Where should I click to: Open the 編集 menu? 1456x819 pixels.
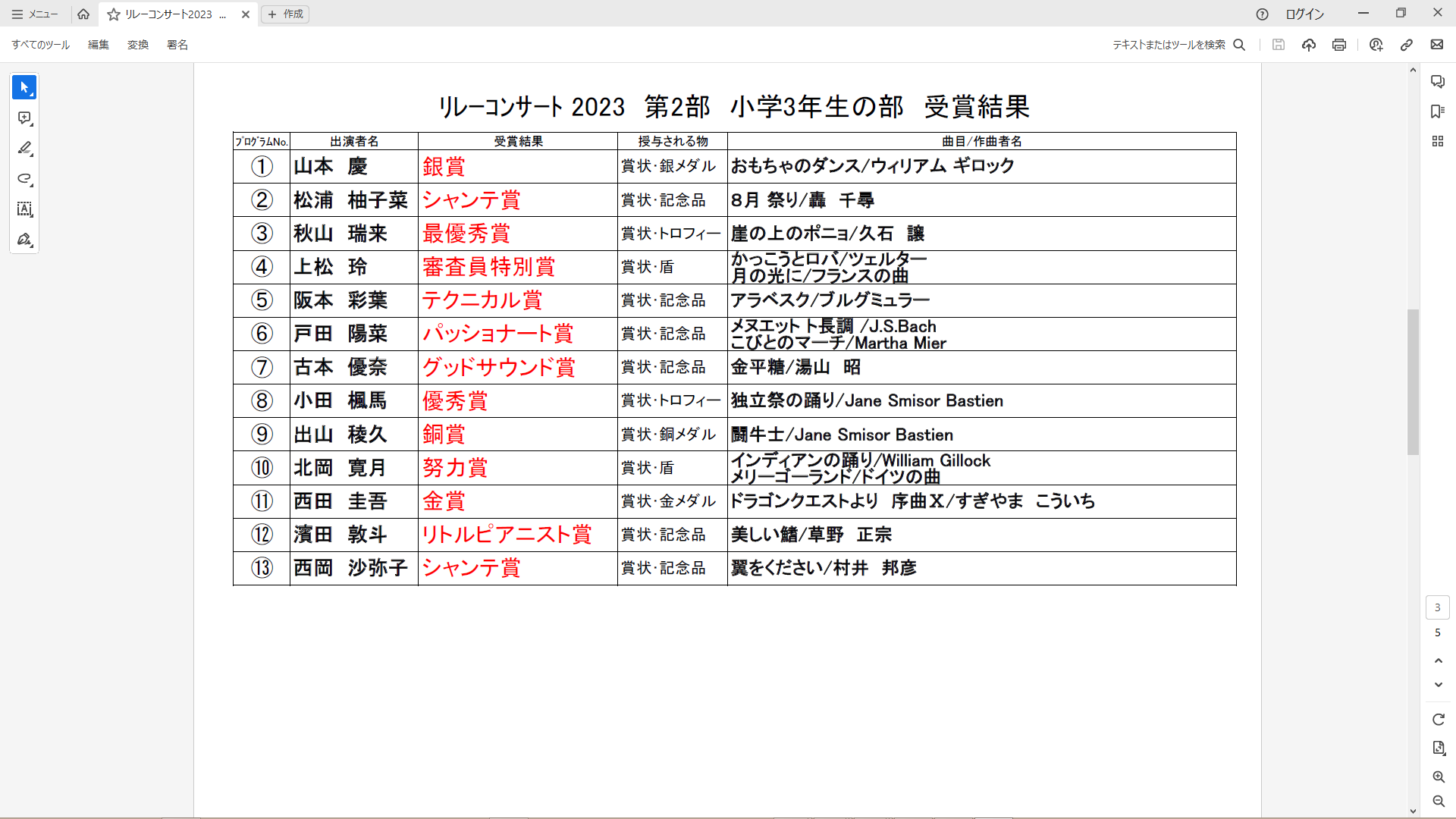pyautogui.click(x=99, y=45)
